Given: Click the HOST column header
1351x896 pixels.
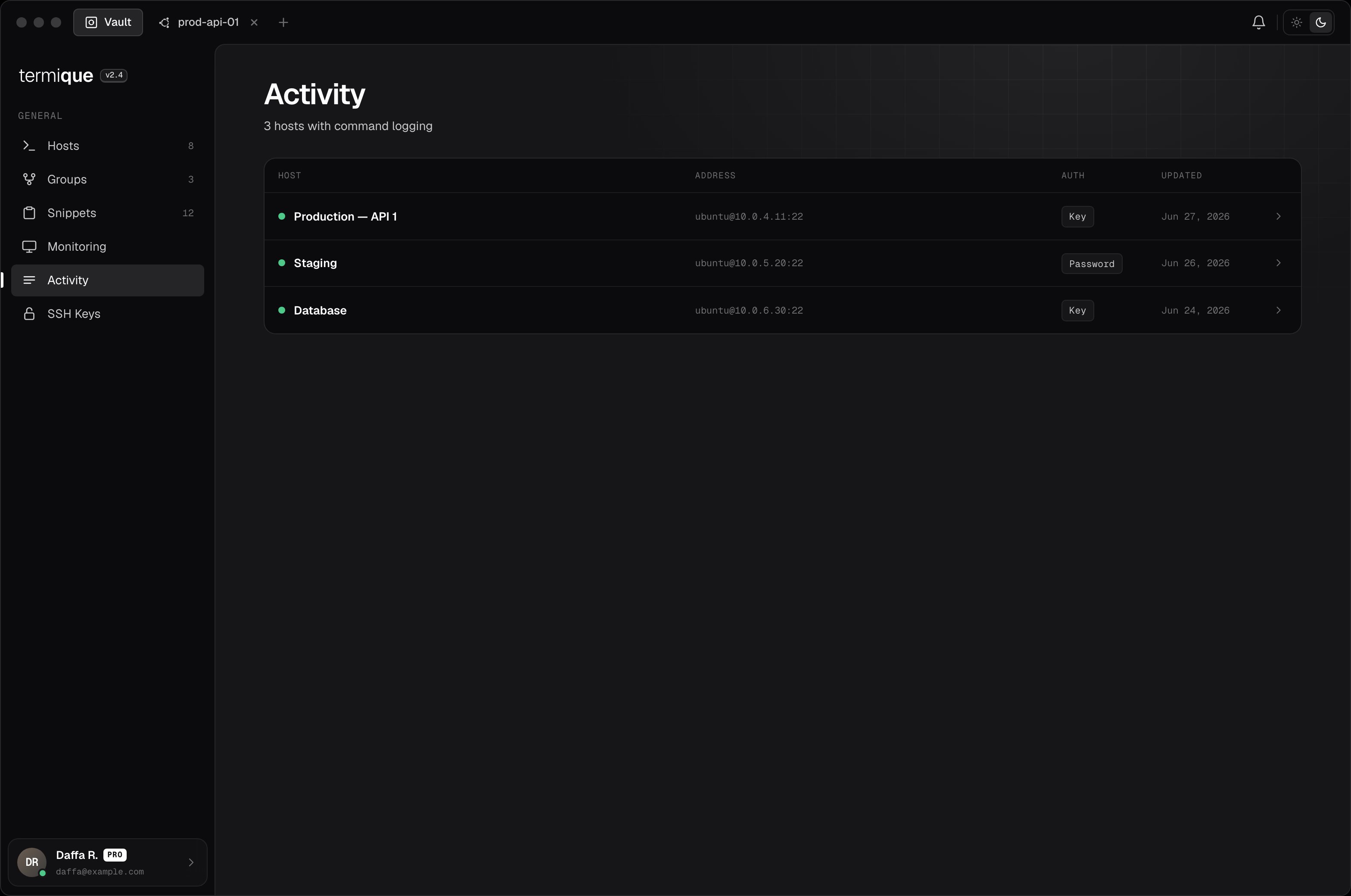Looking at the screenshot, I should pos(289,175).
